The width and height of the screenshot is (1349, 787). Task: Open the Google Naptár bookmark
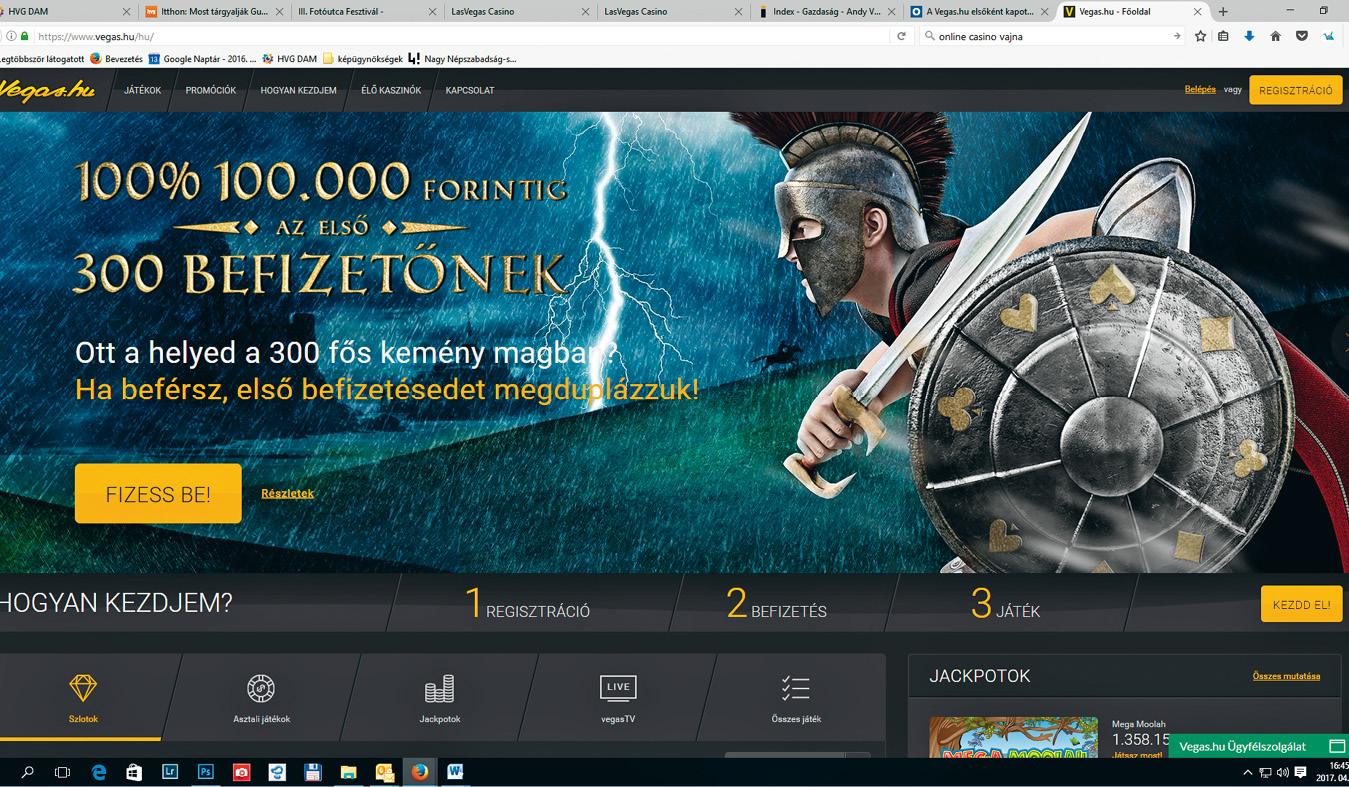point(201,59)
